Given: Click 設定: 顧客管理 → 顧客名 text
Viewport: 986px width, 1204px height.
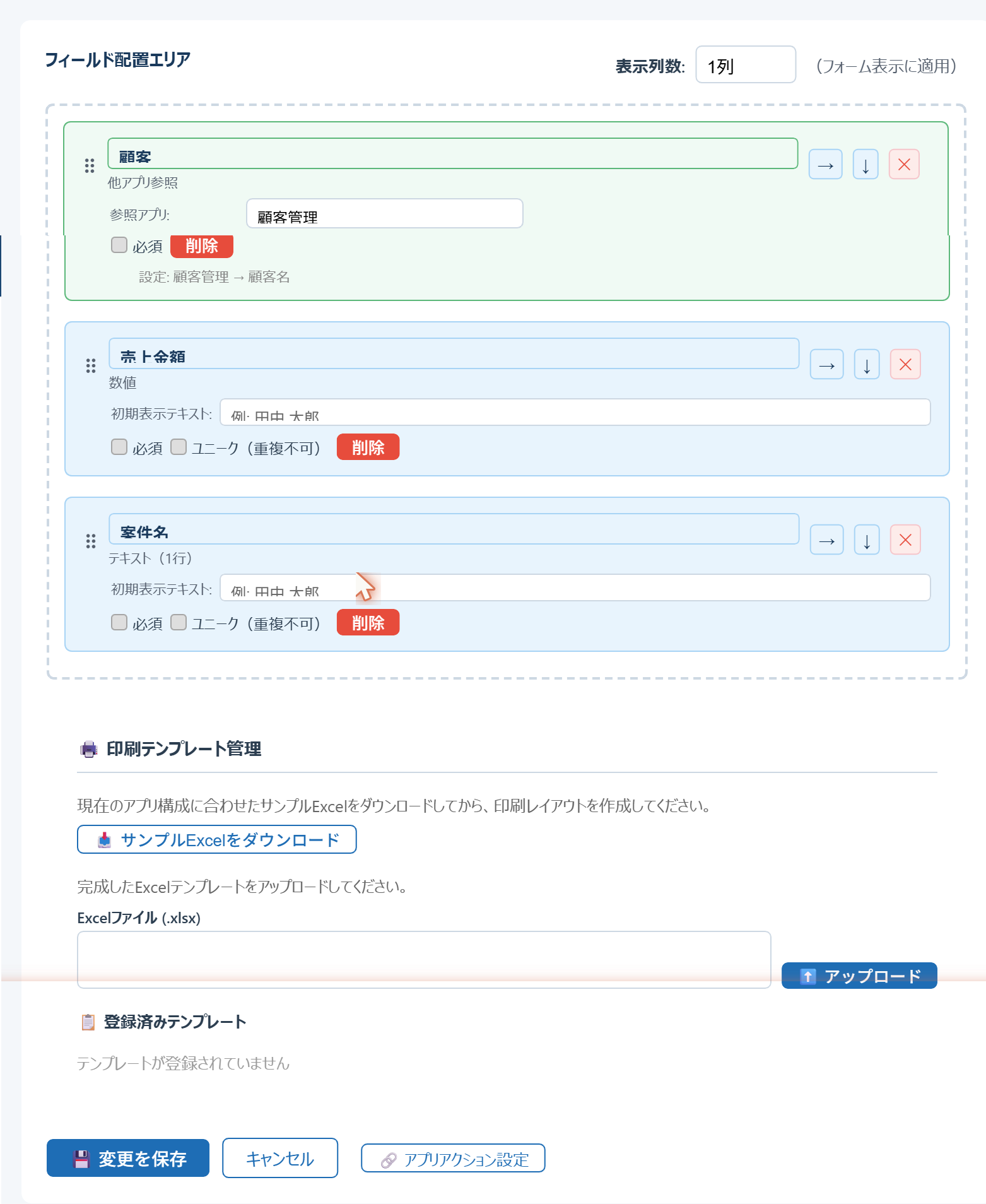Looking at the screenshot, I should pyautogui.click(x=214, y=277).
